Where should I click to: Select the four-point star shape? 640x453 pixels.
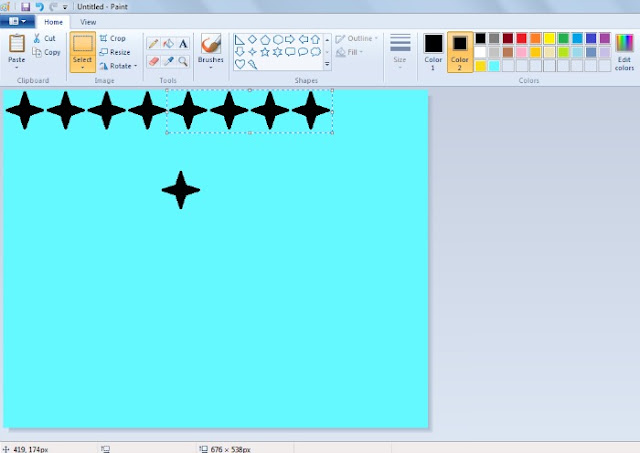click(x=253, y=52)
